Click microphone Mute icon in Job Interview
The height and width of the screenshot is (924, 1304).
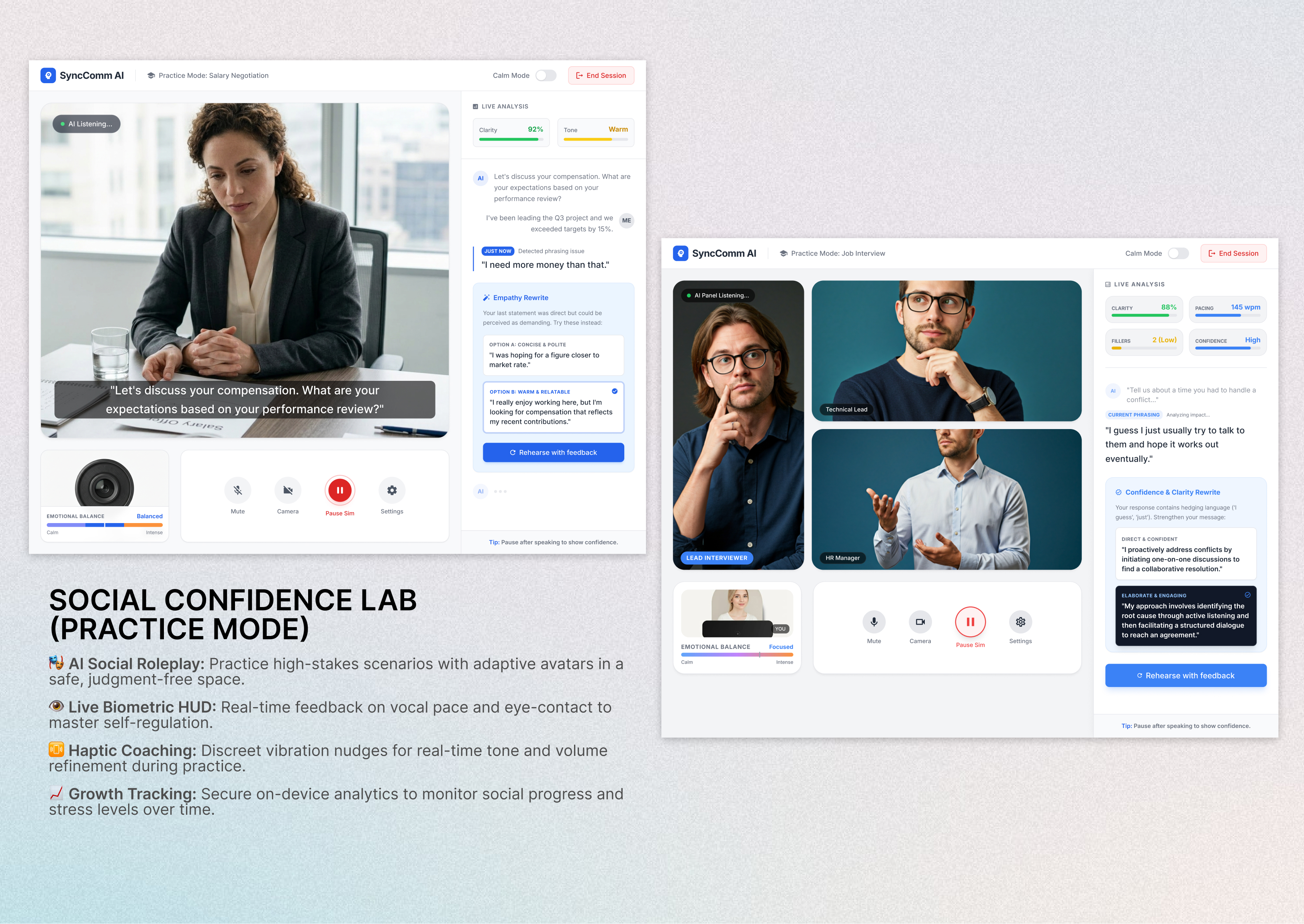point(874,622)
